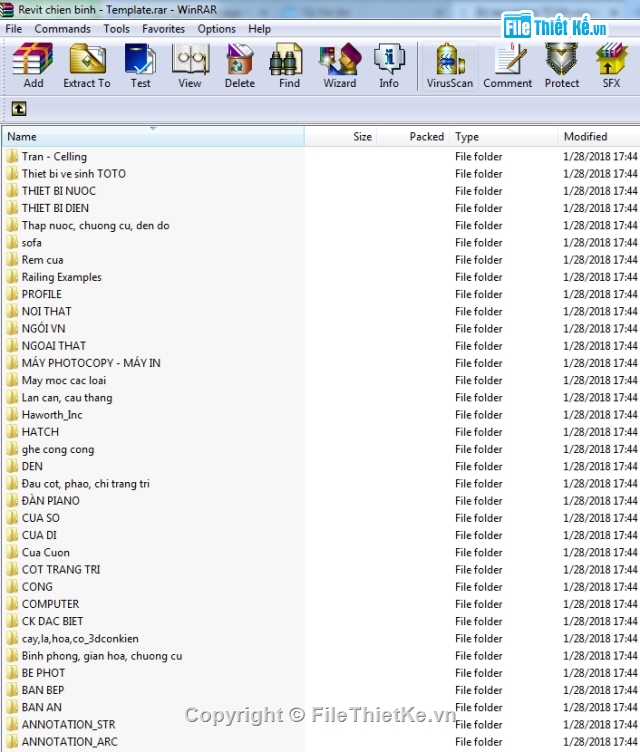Select the 'CUA SO' folder name

point(41,518)
